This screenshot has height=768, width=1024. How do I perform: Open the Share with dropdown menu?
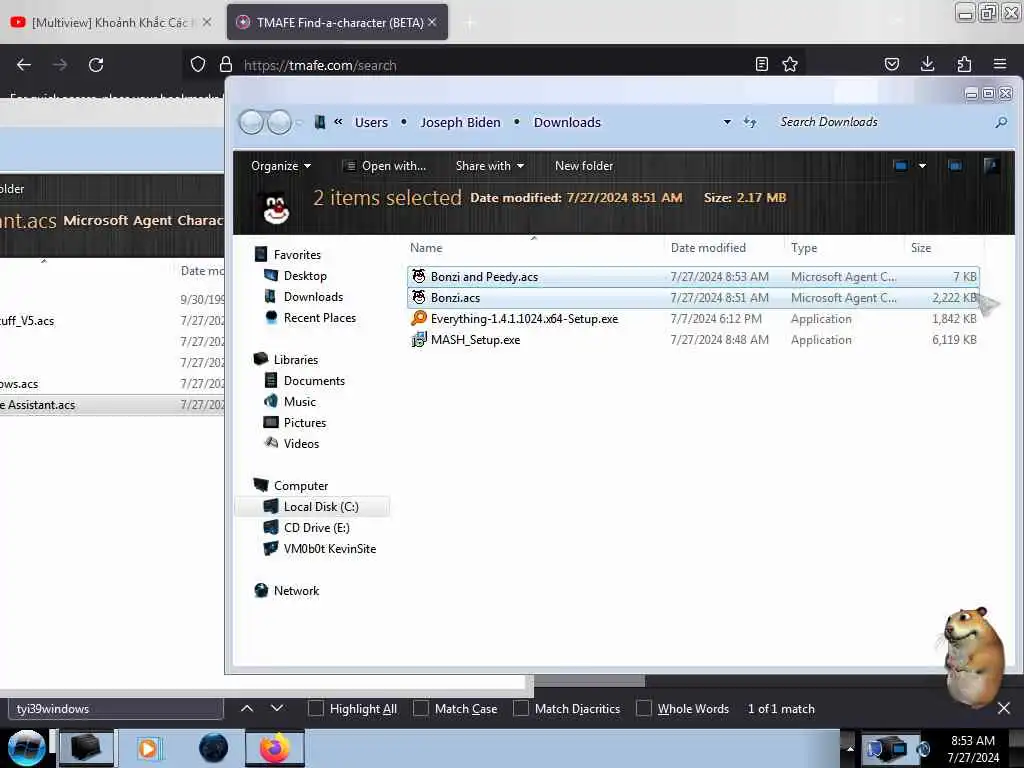point(490,166)
